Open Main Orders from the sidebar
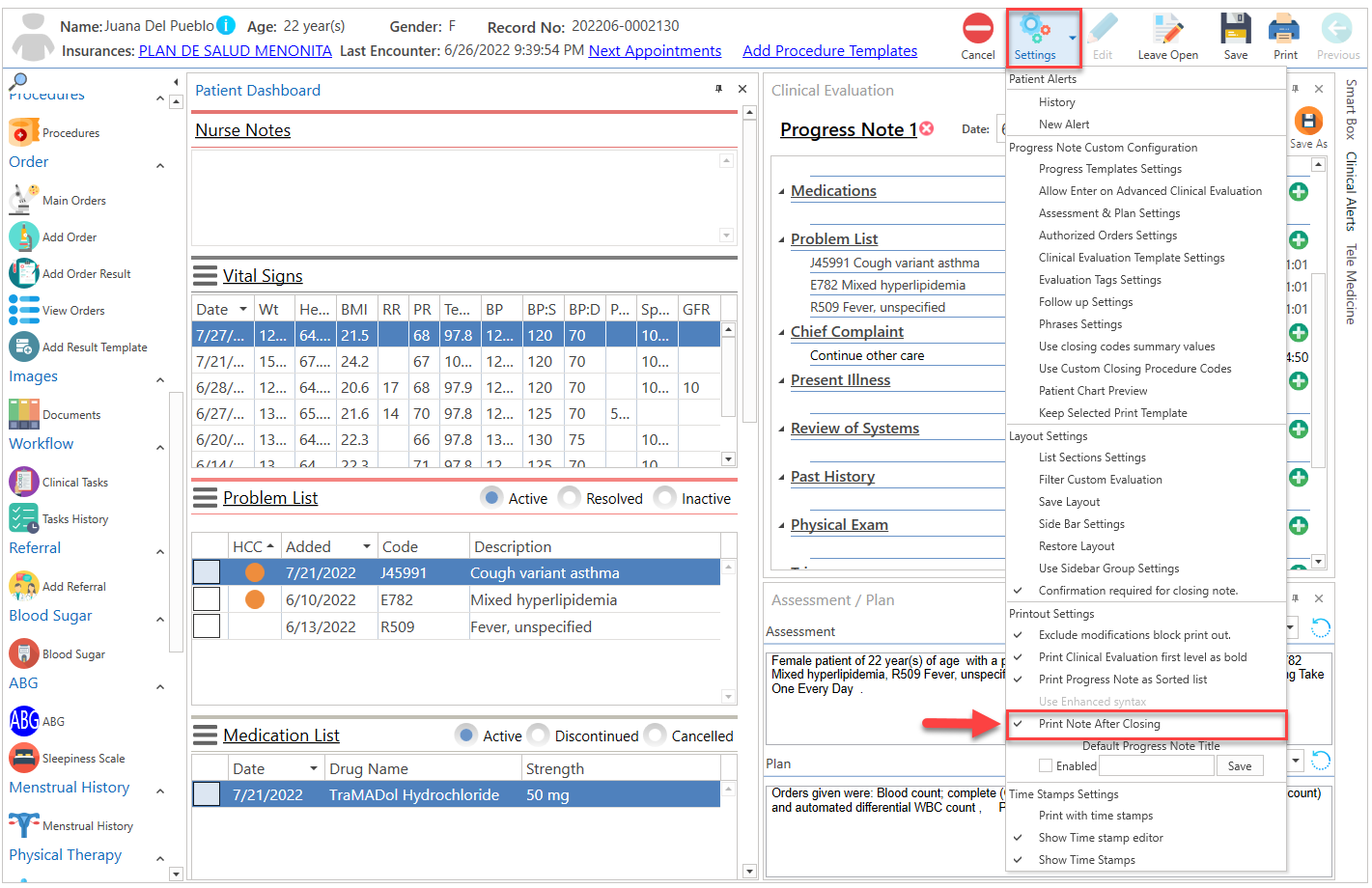1372x888 pixels. tap(23, 200)
